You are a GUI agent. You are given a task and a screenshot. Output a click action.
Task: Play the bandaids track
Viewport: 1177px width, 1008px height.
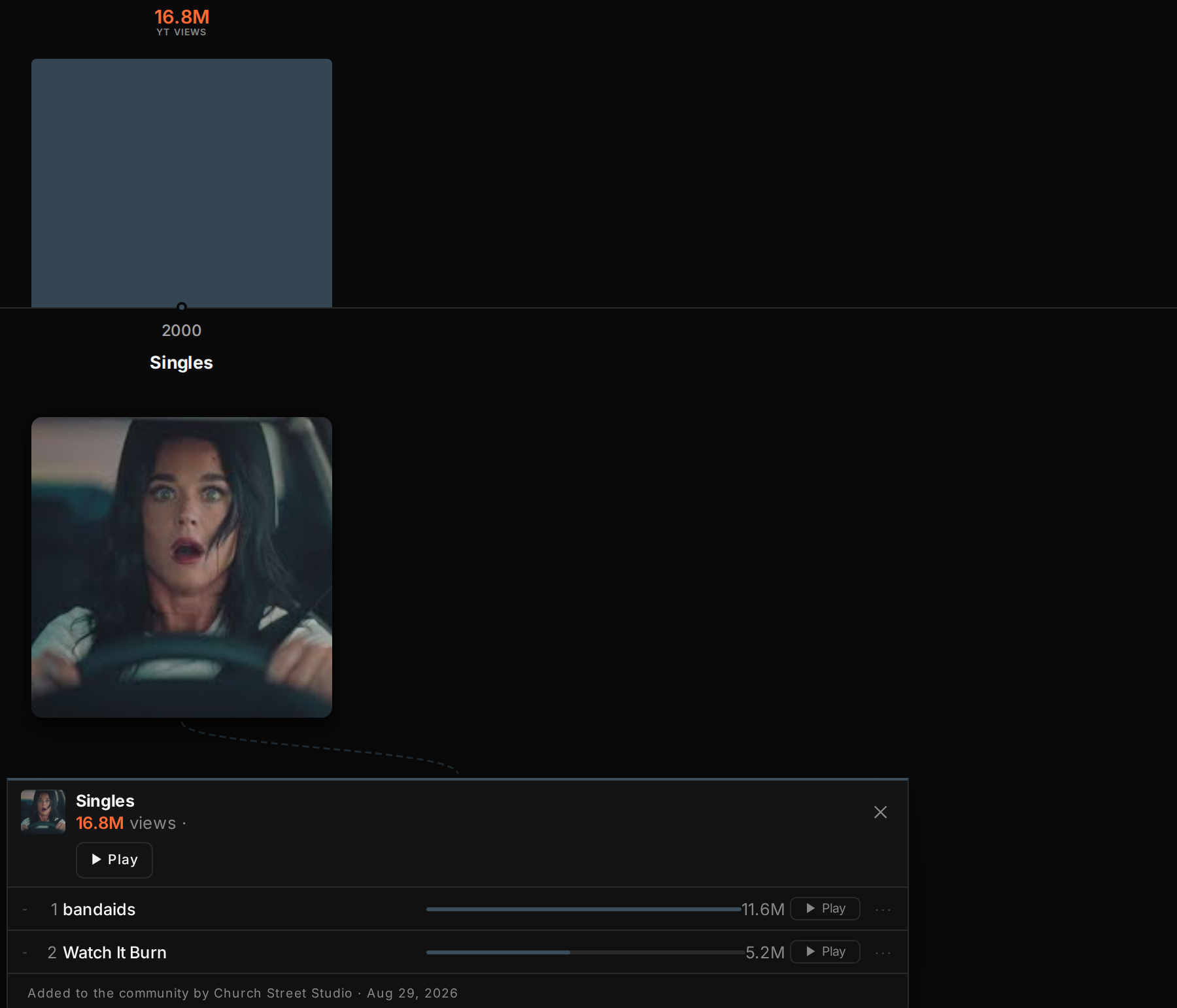tap(825, 909)
